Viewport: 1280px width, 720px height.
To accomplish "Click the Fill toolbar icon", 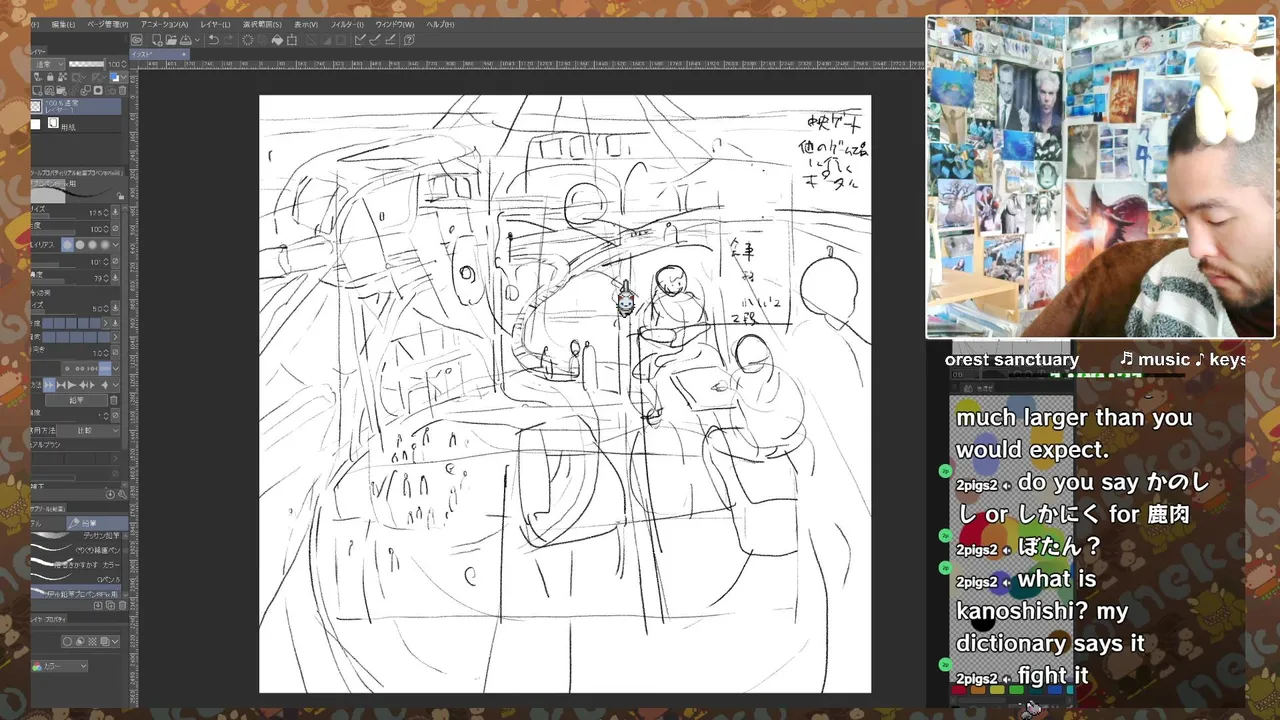I will click(x=277, y=40).
